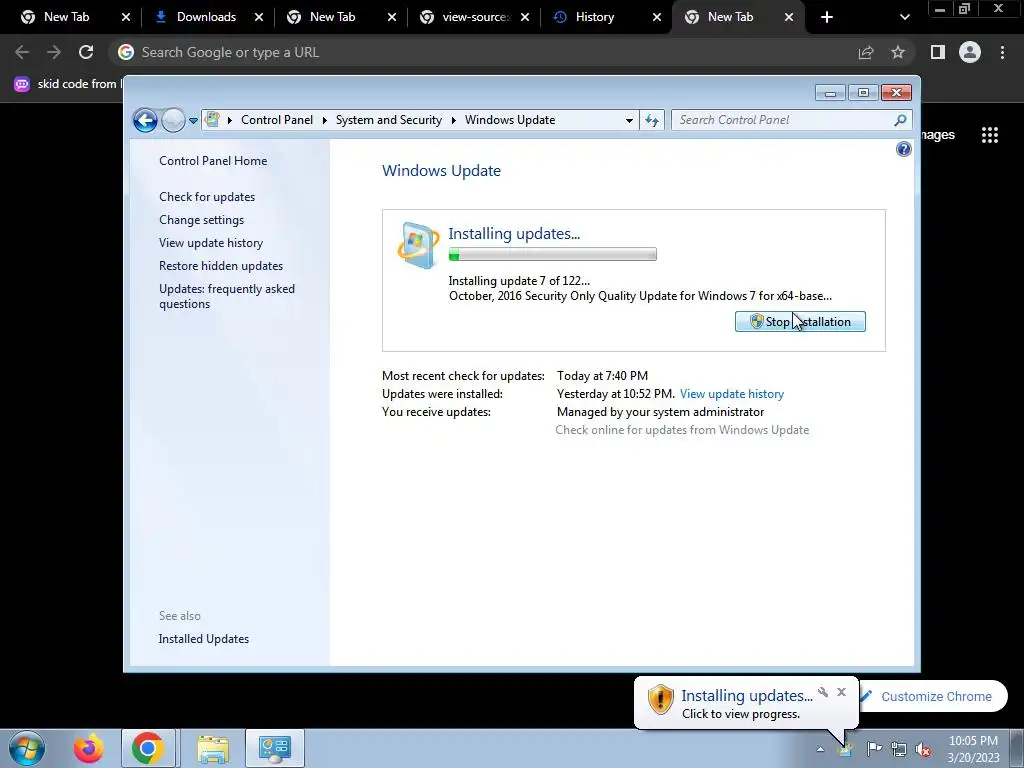
Task: Open View update history in sidebar
Action: click(x=211, y=243)
